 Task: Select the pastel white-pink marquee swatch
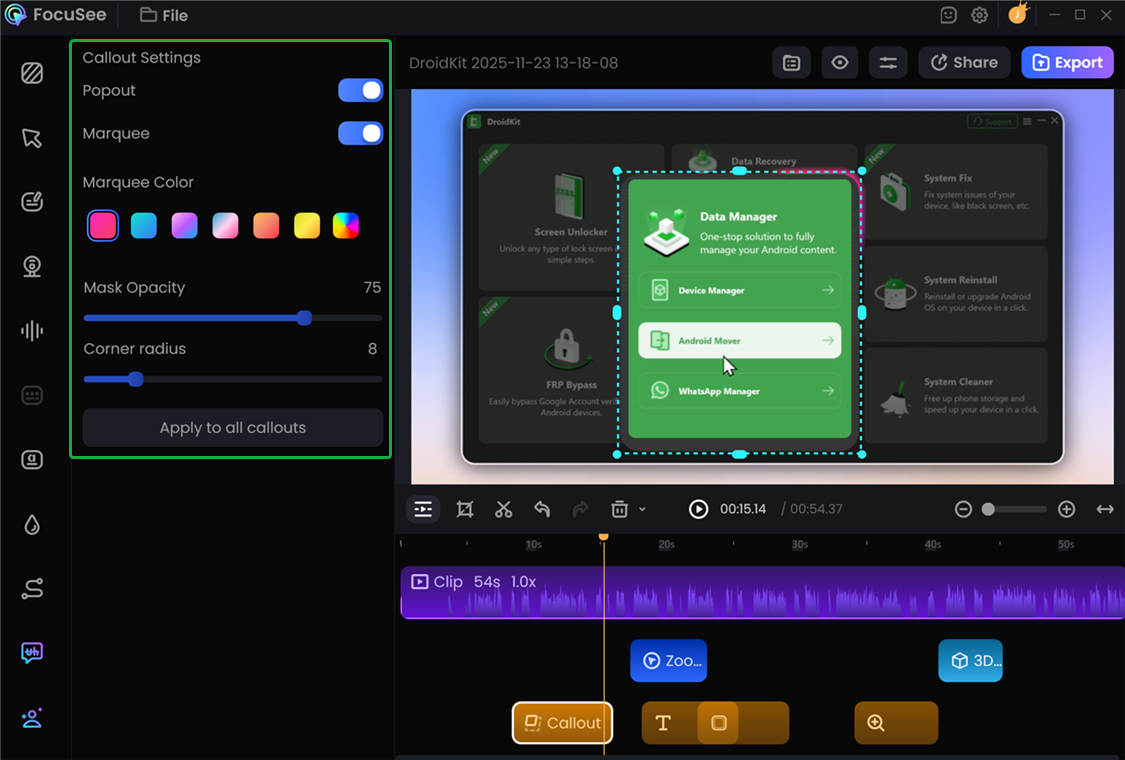click(225, 225)
